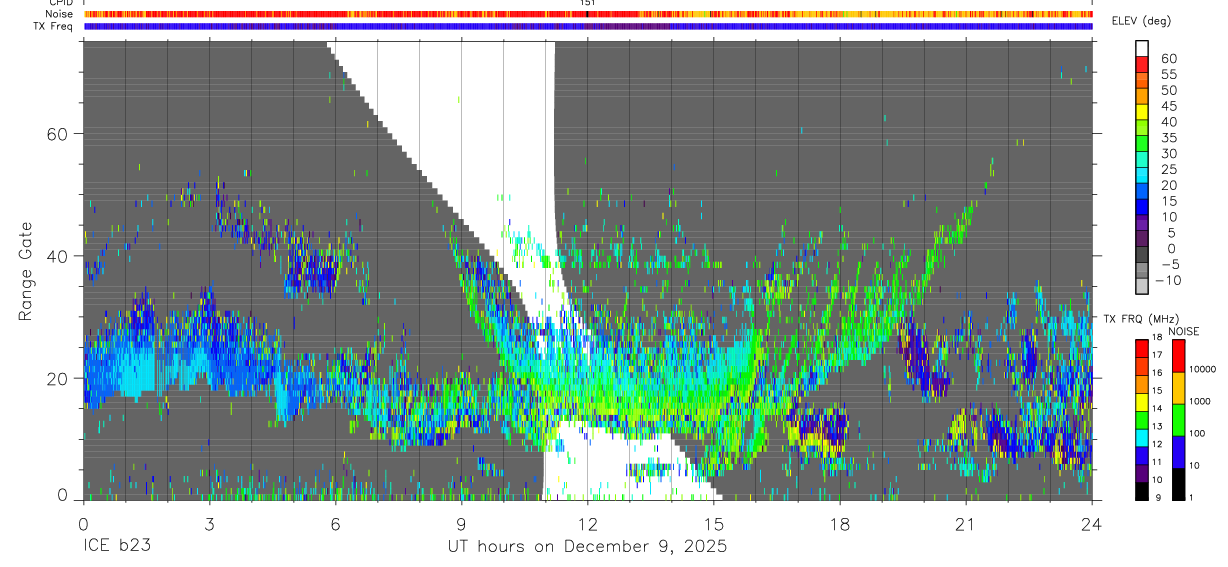Click the "16" value on TX FRQ scale
Screen dimensions: 1228x567
(1157, 373)
